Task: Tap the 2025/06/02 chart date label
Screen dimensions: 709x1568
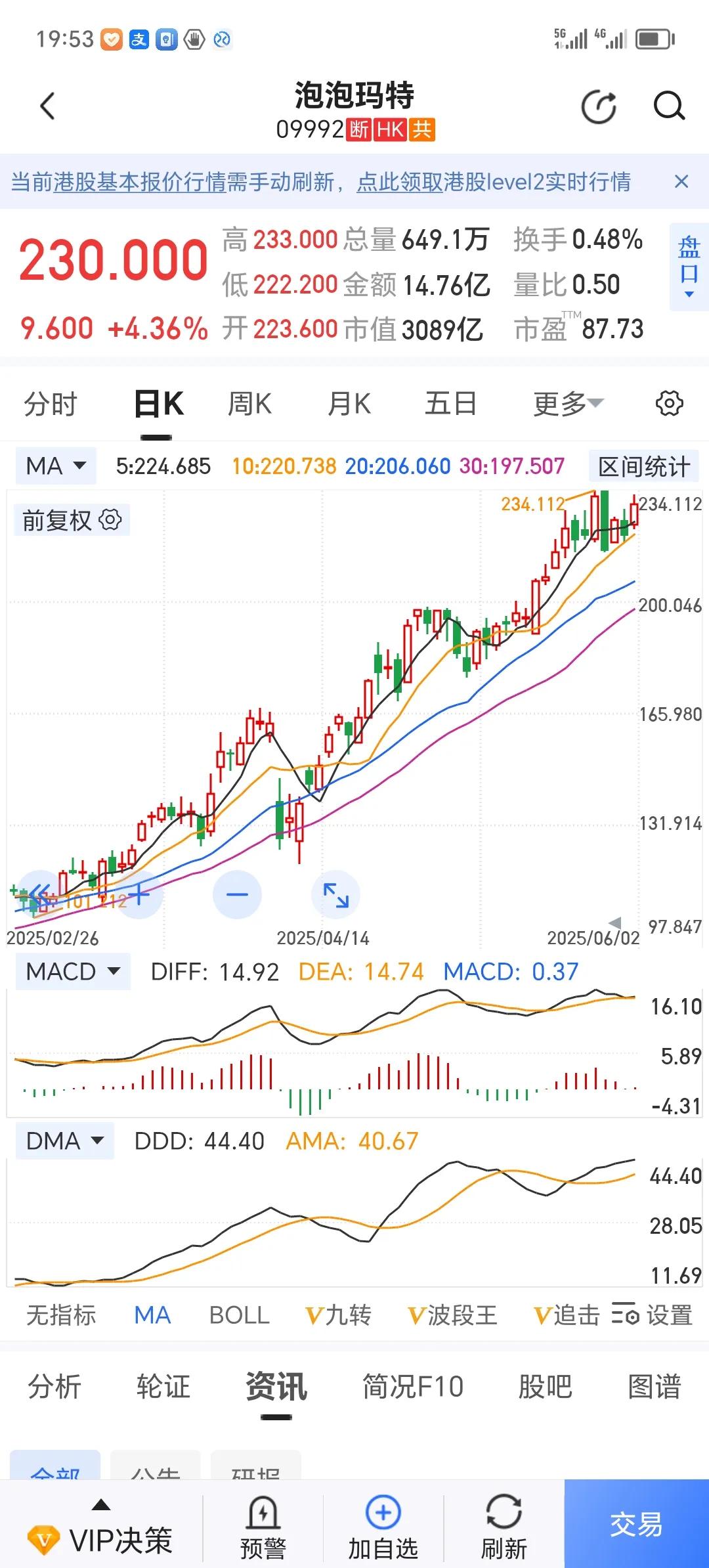Action: pyautogui.click(x=593, y=938)
